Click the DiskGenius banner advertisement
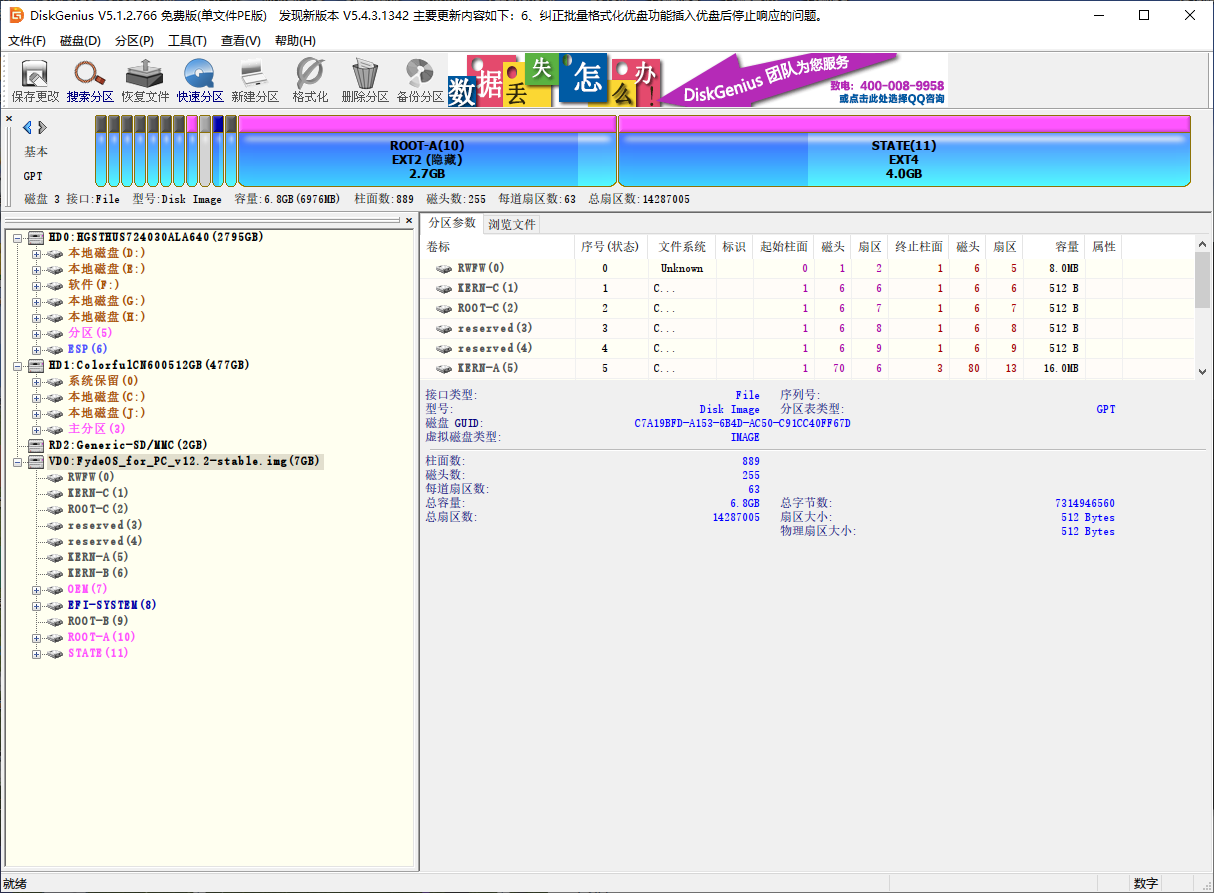Screen dimensions: 1214x893 click(x=697, y=80)
